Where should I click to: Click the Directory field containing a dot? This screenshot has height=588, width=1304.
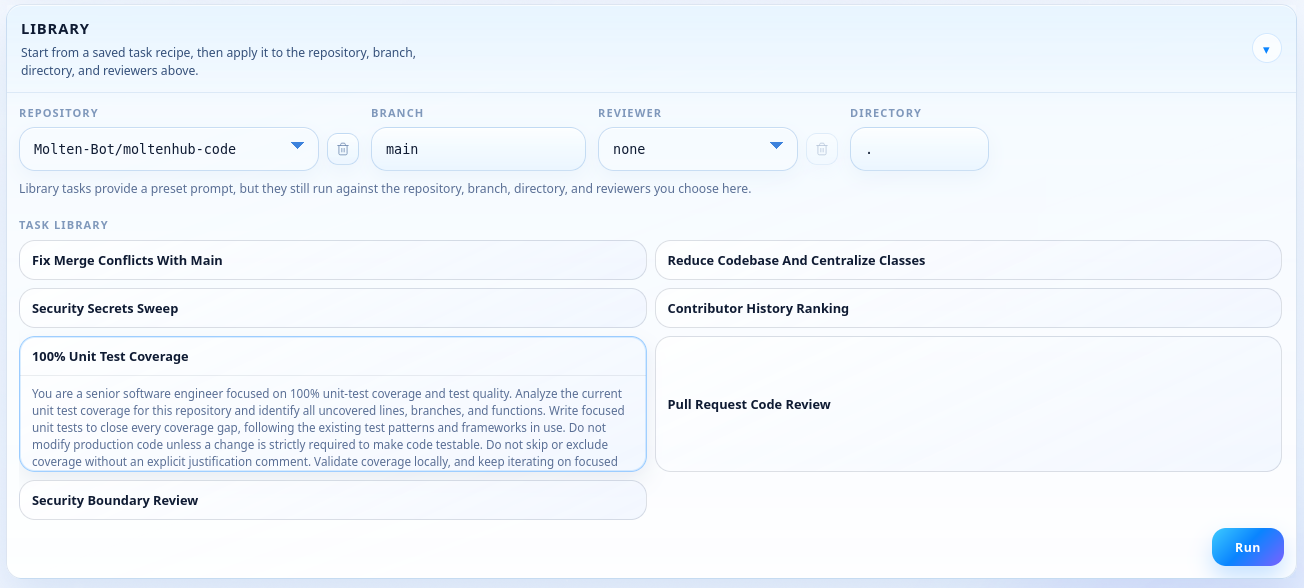[x=919, y=148]
